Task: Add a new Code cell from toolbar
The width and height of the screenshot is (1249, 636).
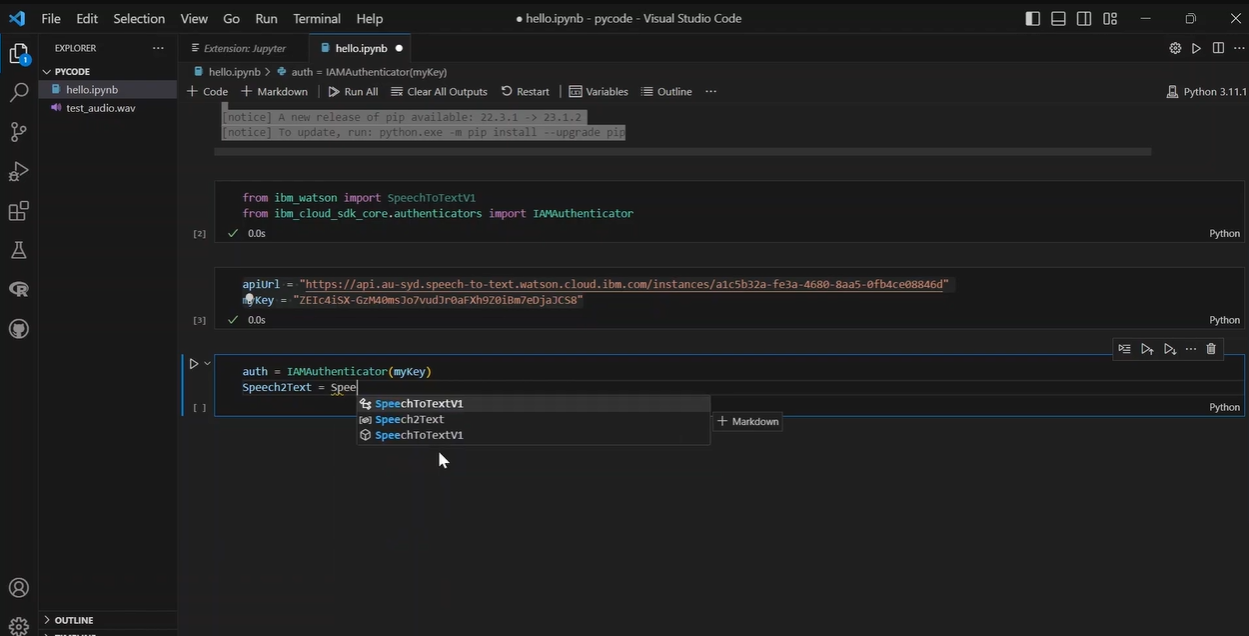Action: pyautogui.click(x=207, y=91)
